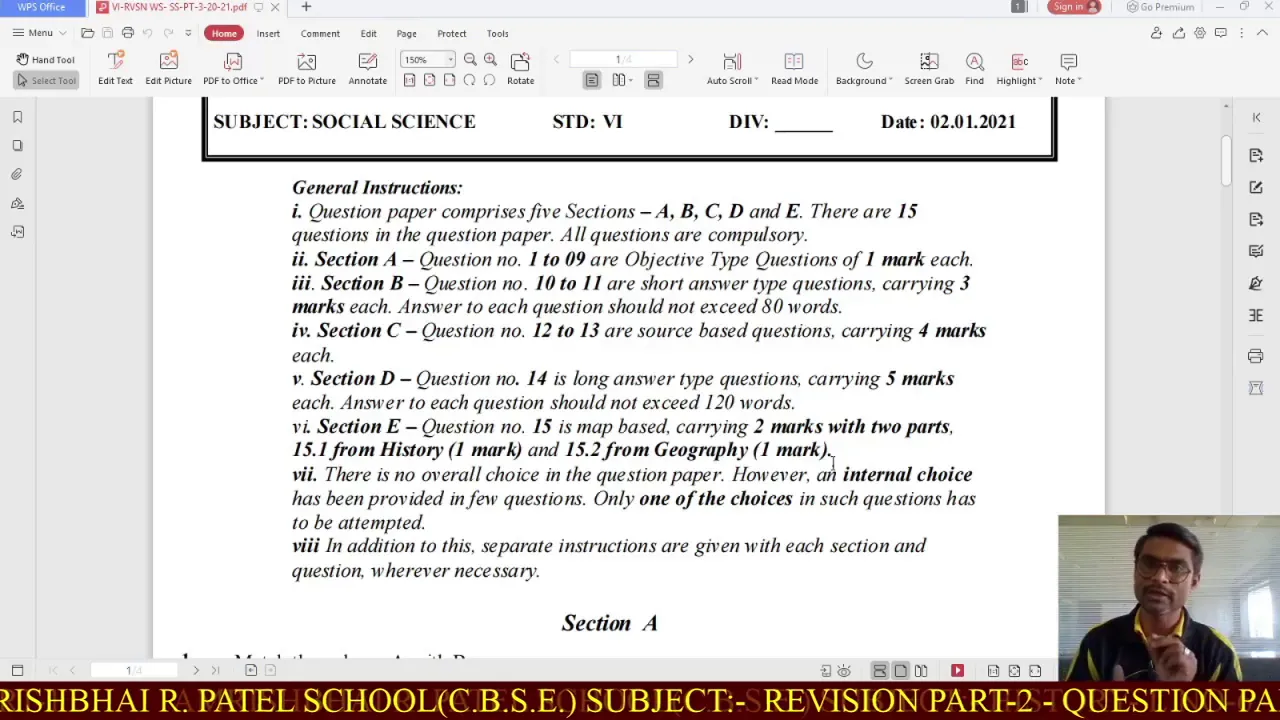Start Screen Grab tool
Viewport: 1280px width, 720px height.
click(x=929, y=69)
